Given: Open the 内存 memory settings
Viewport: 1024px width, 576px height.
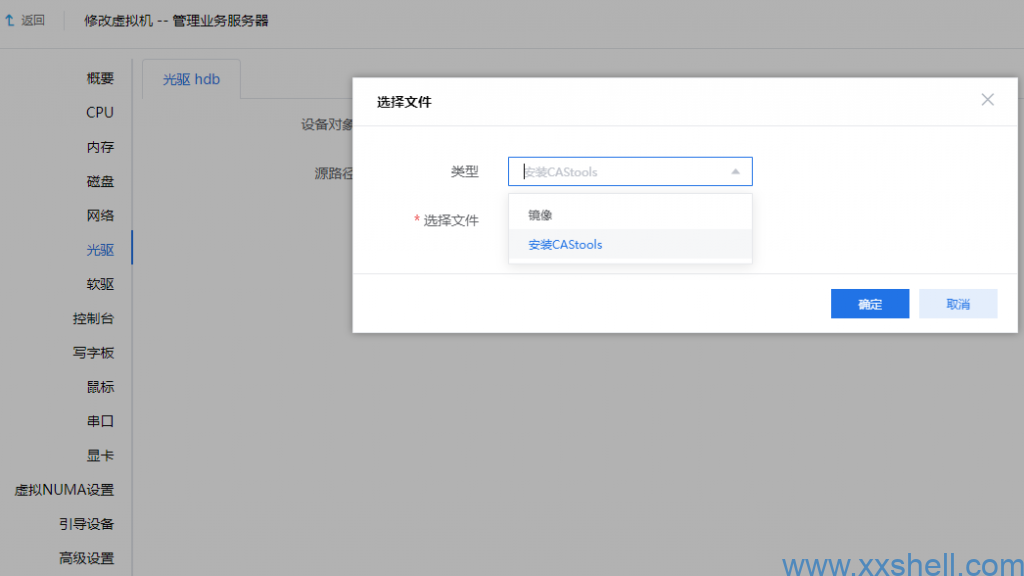Looking at the screenshot, I should click(100, 147).
